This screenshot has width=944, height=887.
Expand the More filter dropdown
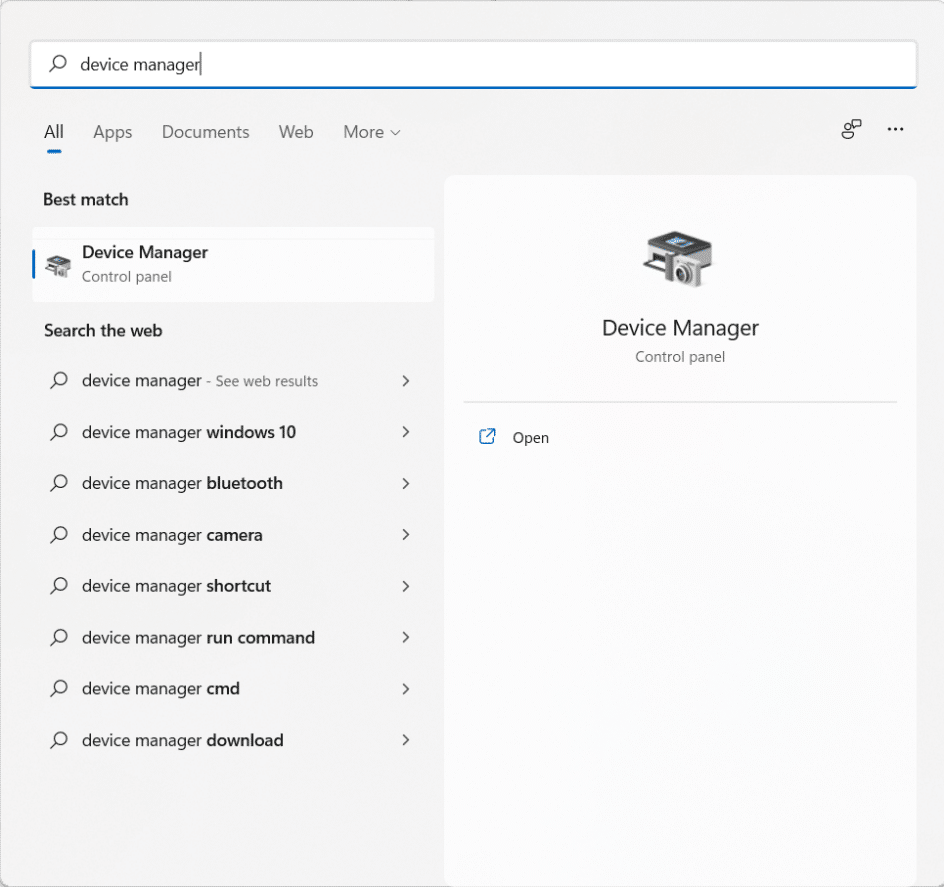(x=371, y=132)
